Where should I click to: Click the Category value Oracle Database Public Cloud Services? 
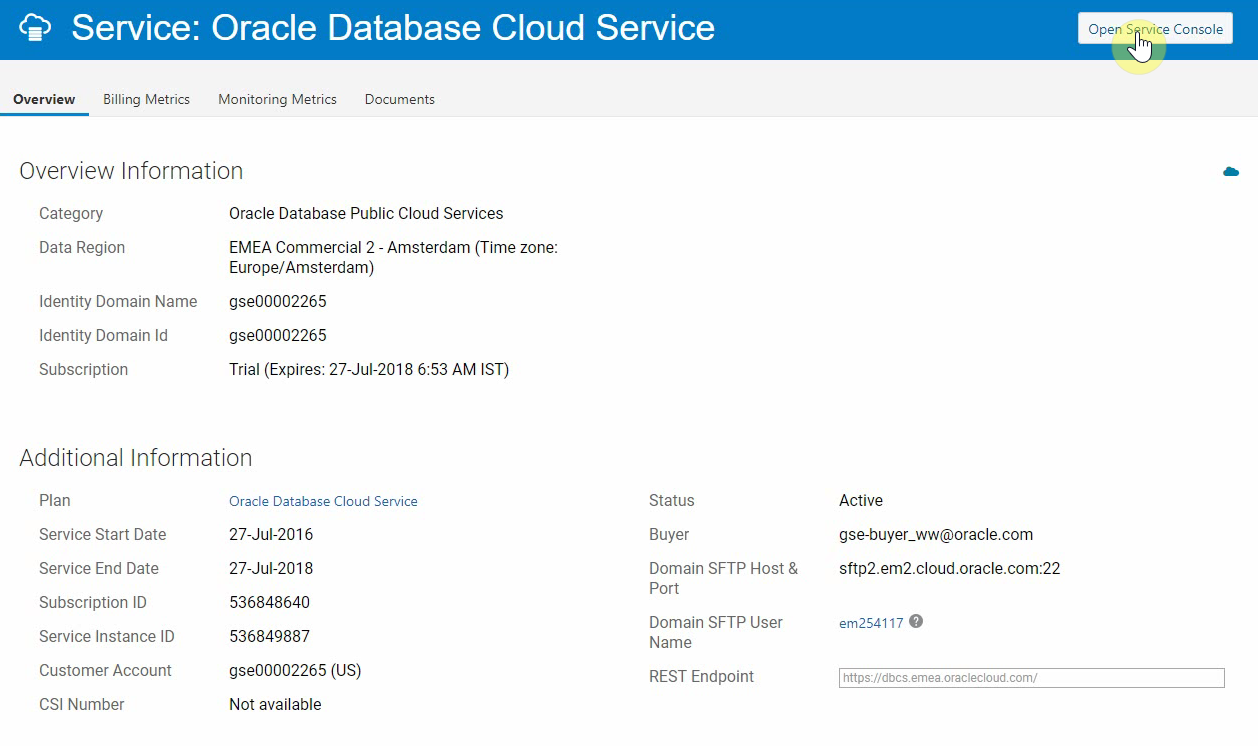(x=366, y=213)
